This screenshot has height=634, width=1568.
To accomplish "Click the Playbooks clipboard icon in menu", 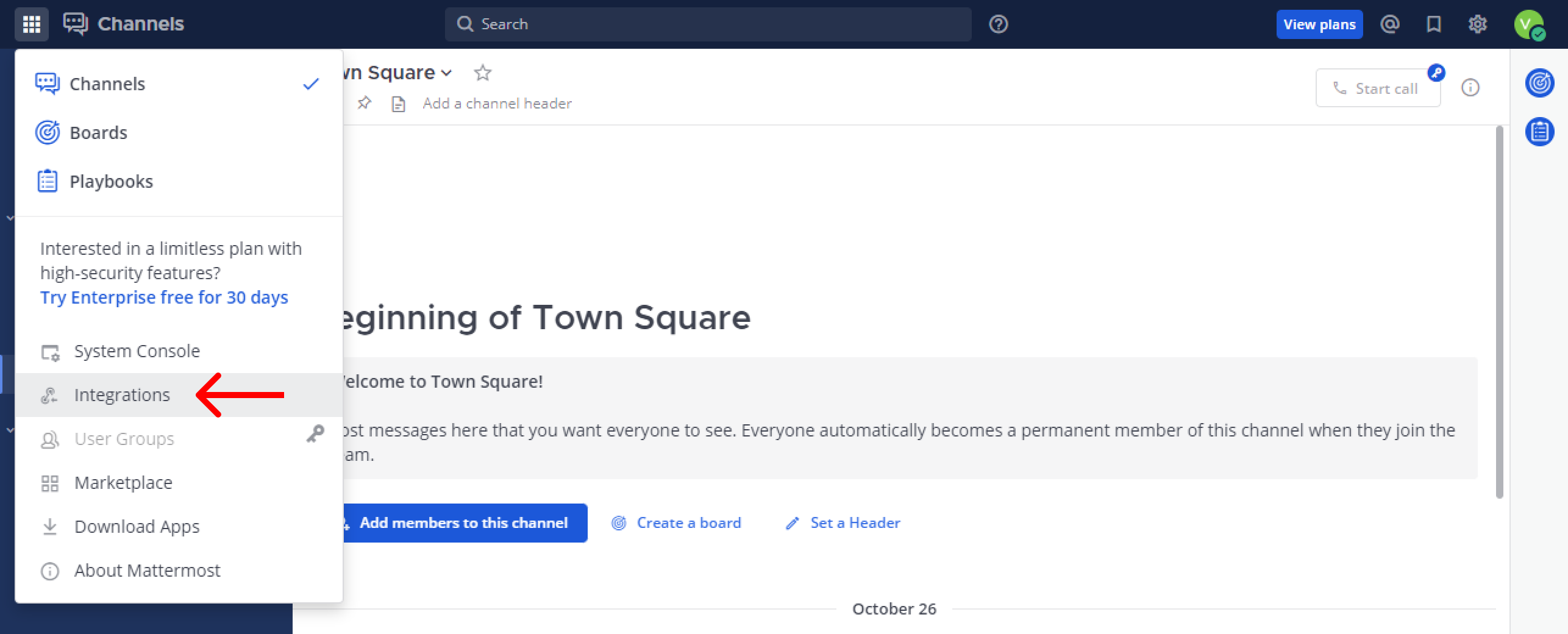I will click(48, 181).
